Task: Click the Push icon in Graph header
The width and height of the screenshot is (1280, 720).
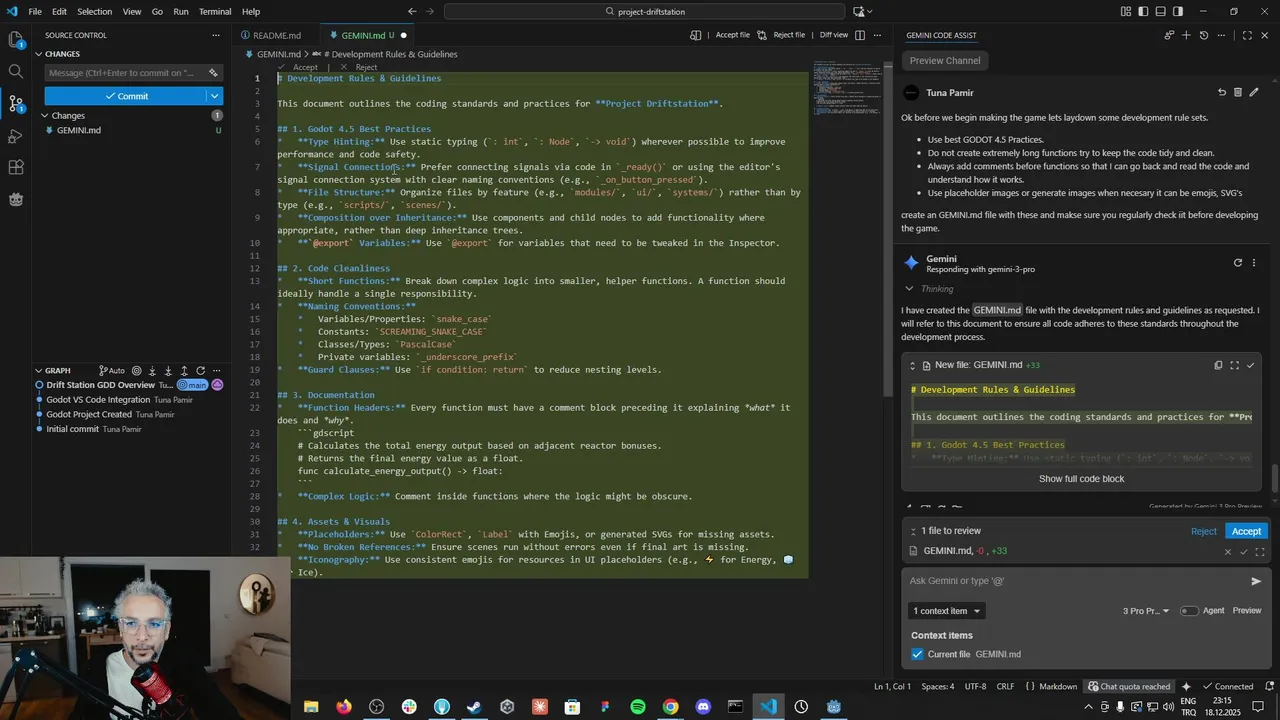Action: [x=185, y=371]
